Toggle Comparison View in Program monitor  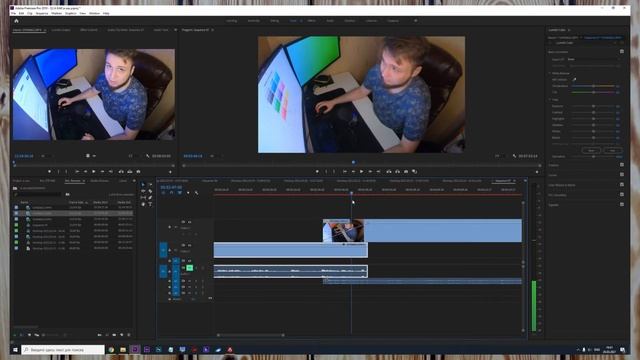[x=415, y=172]
